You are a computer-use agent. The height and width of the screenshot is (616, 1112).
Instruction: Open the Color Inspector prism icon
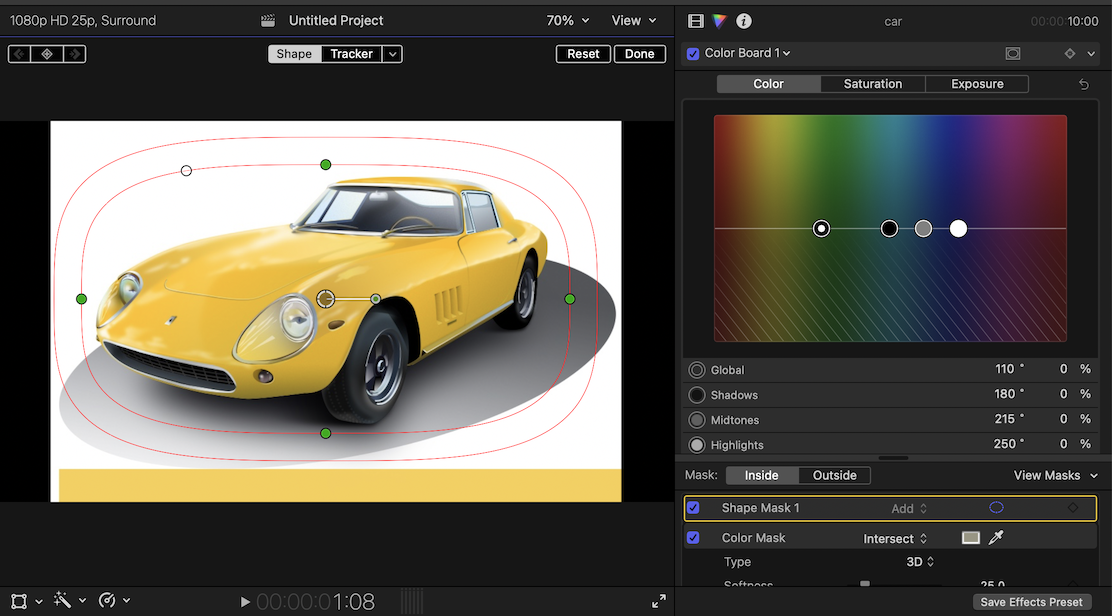click(720, 21)
